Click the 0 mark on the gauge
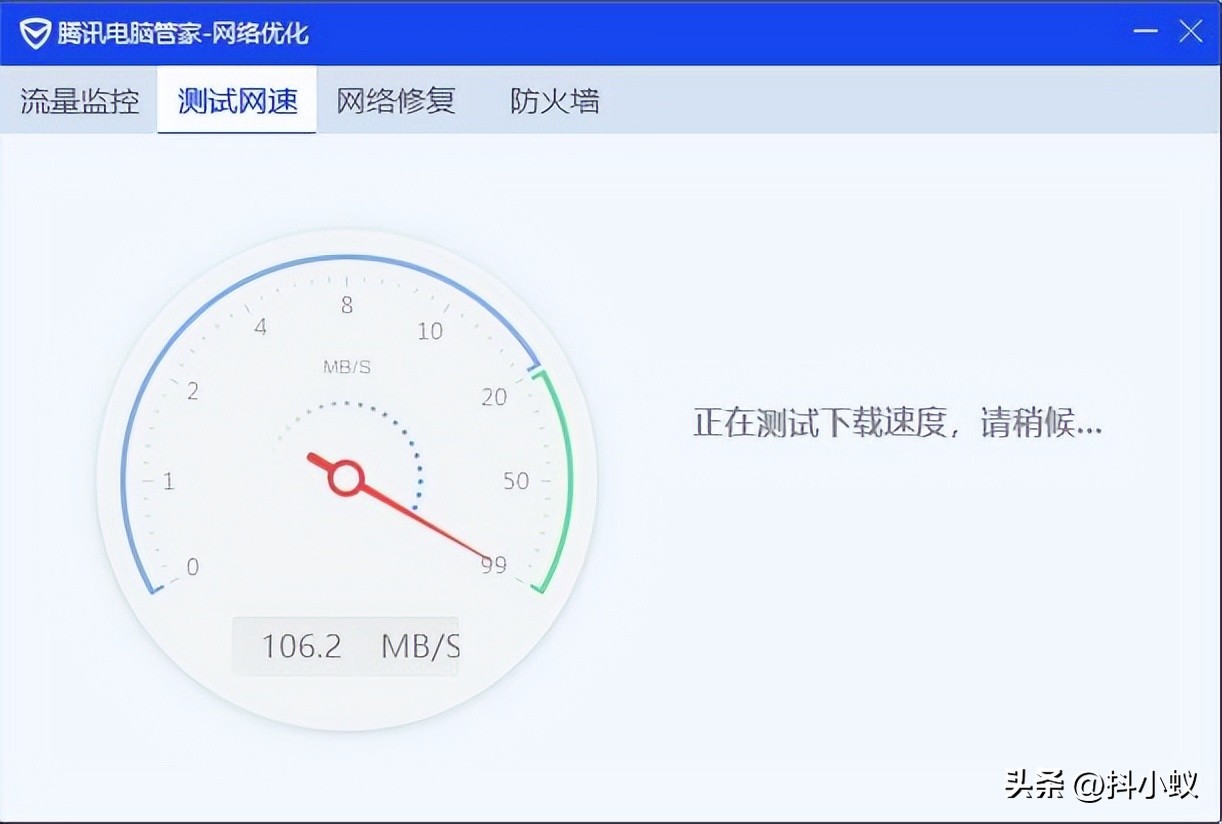 192,567
